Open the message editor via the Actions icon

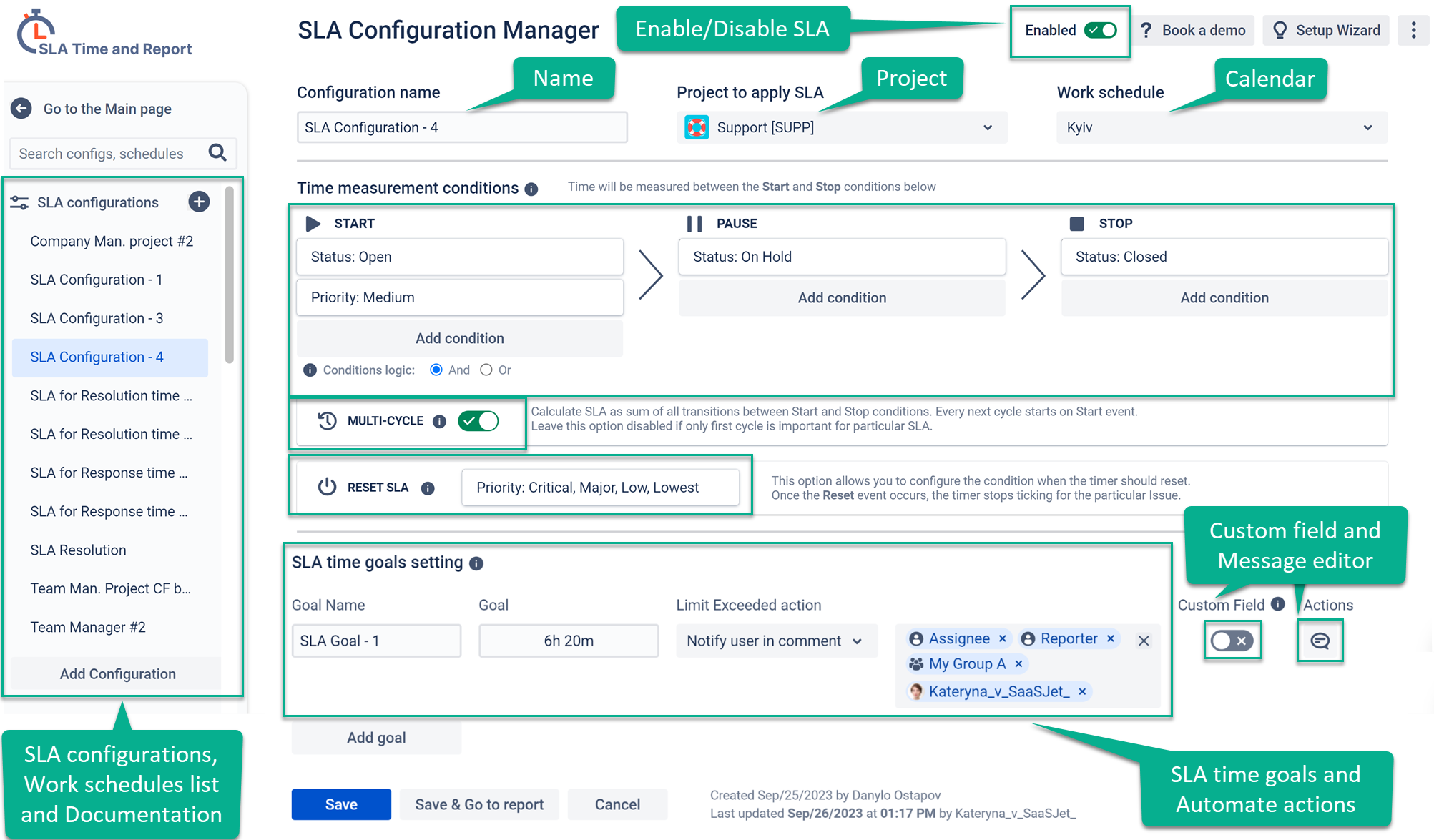(x=1320, y=641)
